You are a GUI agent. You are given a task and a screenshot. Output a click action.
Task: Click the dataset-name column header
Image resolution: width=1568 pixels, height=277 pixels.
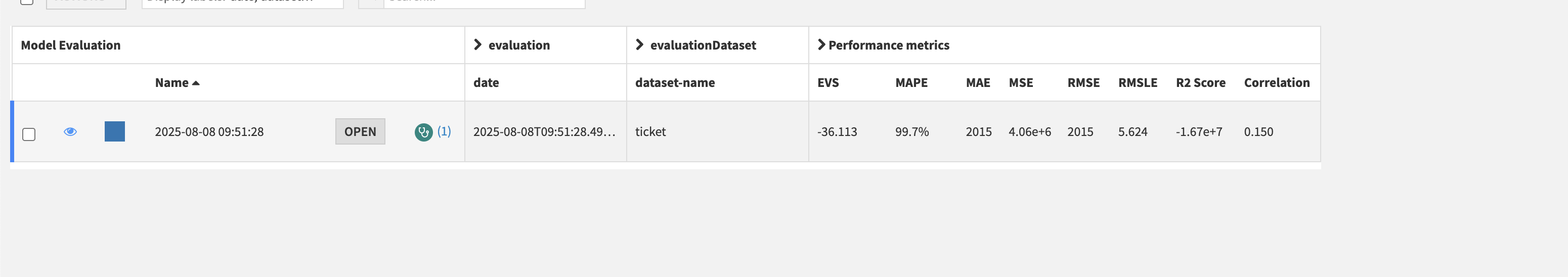point(674,83)
